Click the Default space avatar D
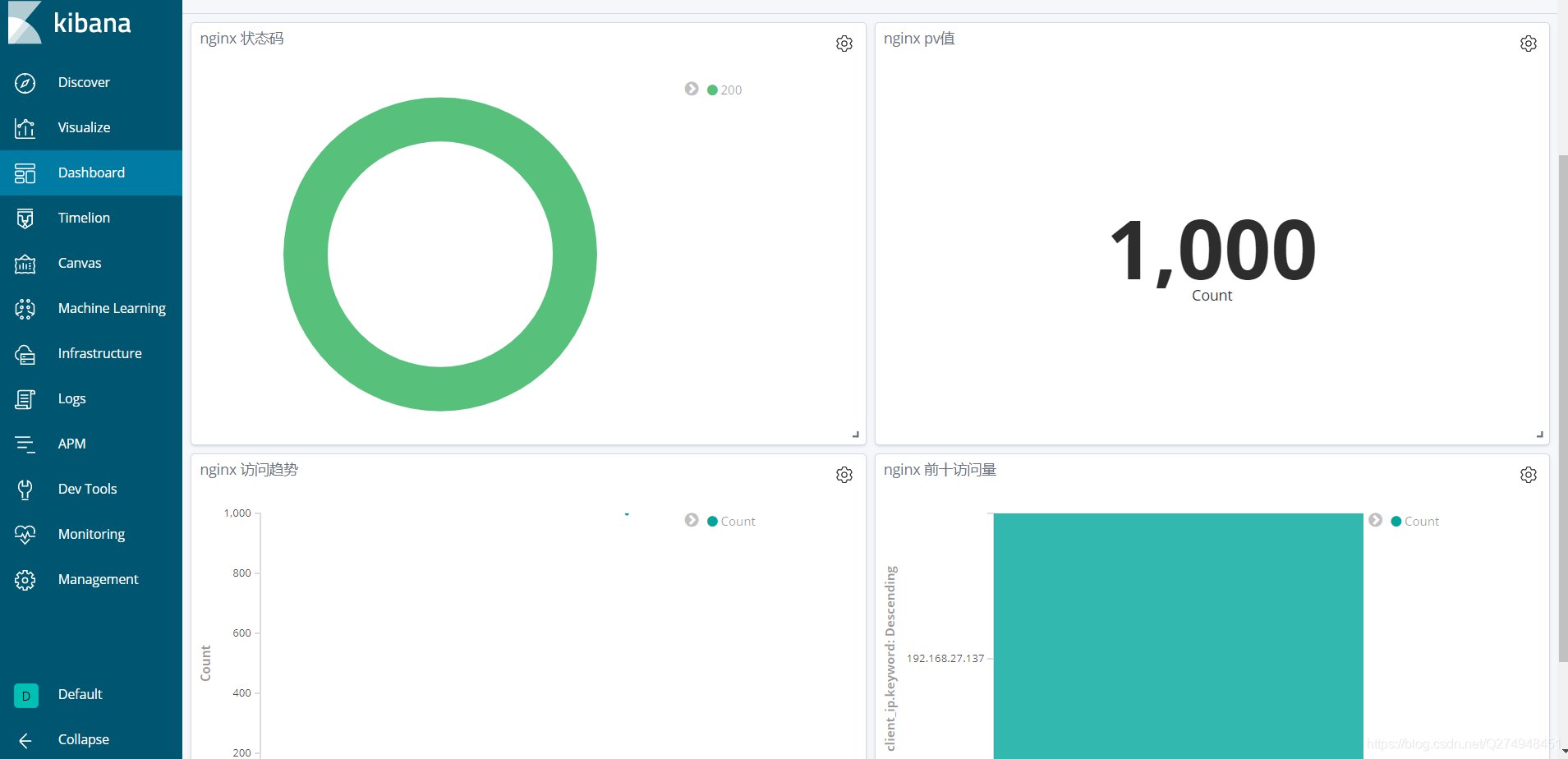This screenshot has height=759, width=1568. tap(26, 696)
